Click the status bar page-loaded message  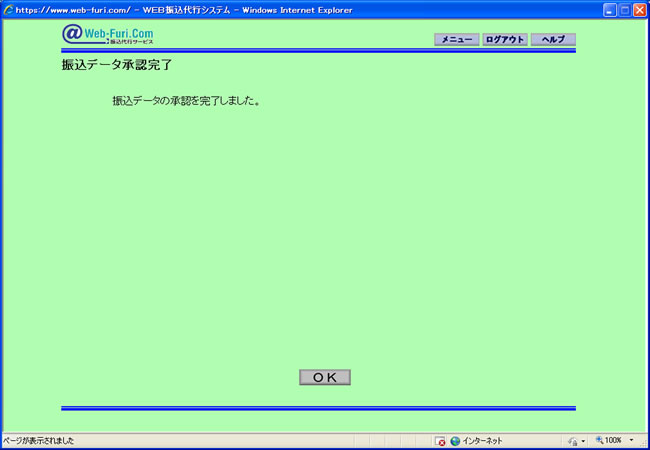(x=40, y=441)
